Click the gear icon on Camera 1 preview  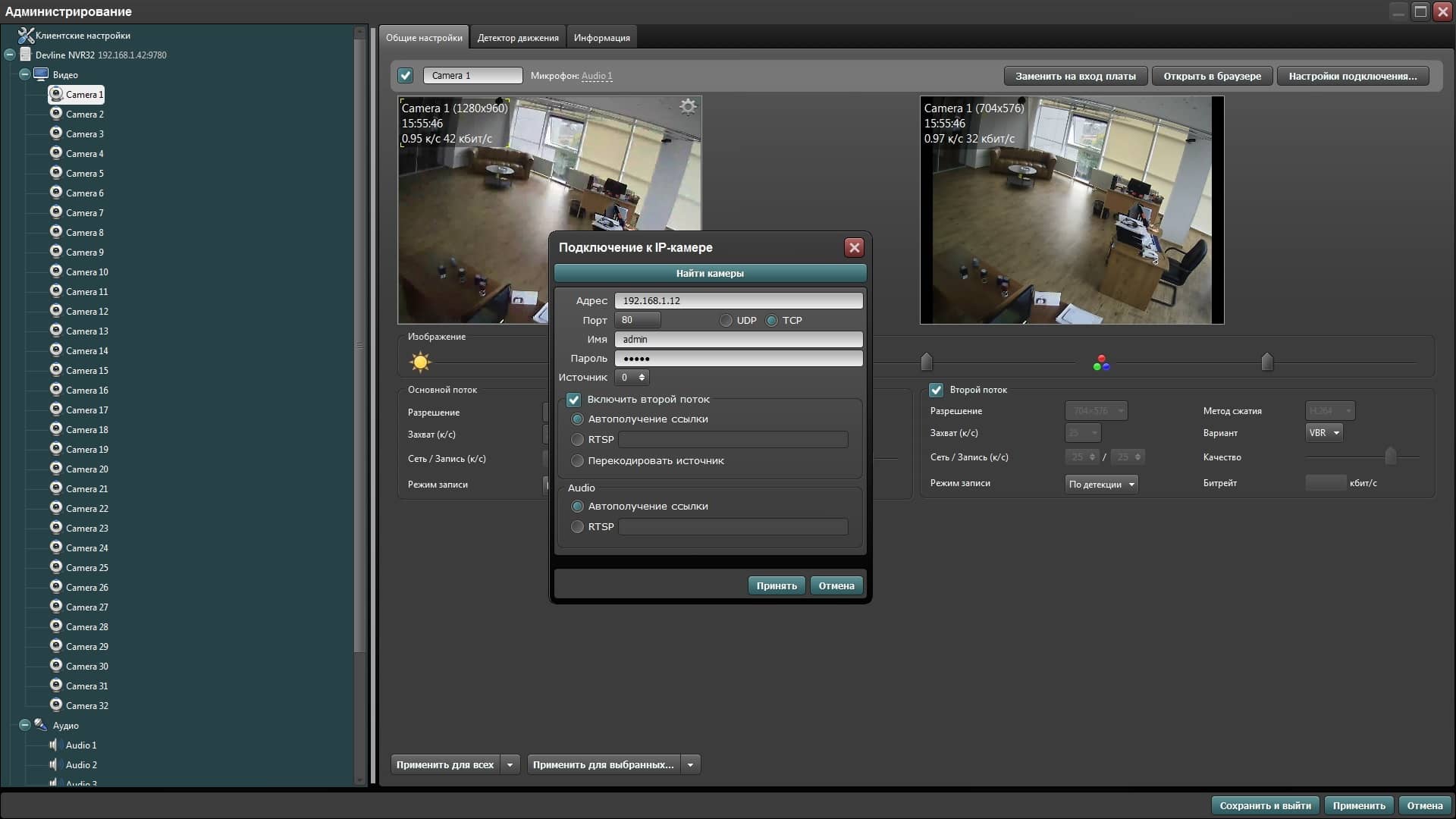pos(688,107)
